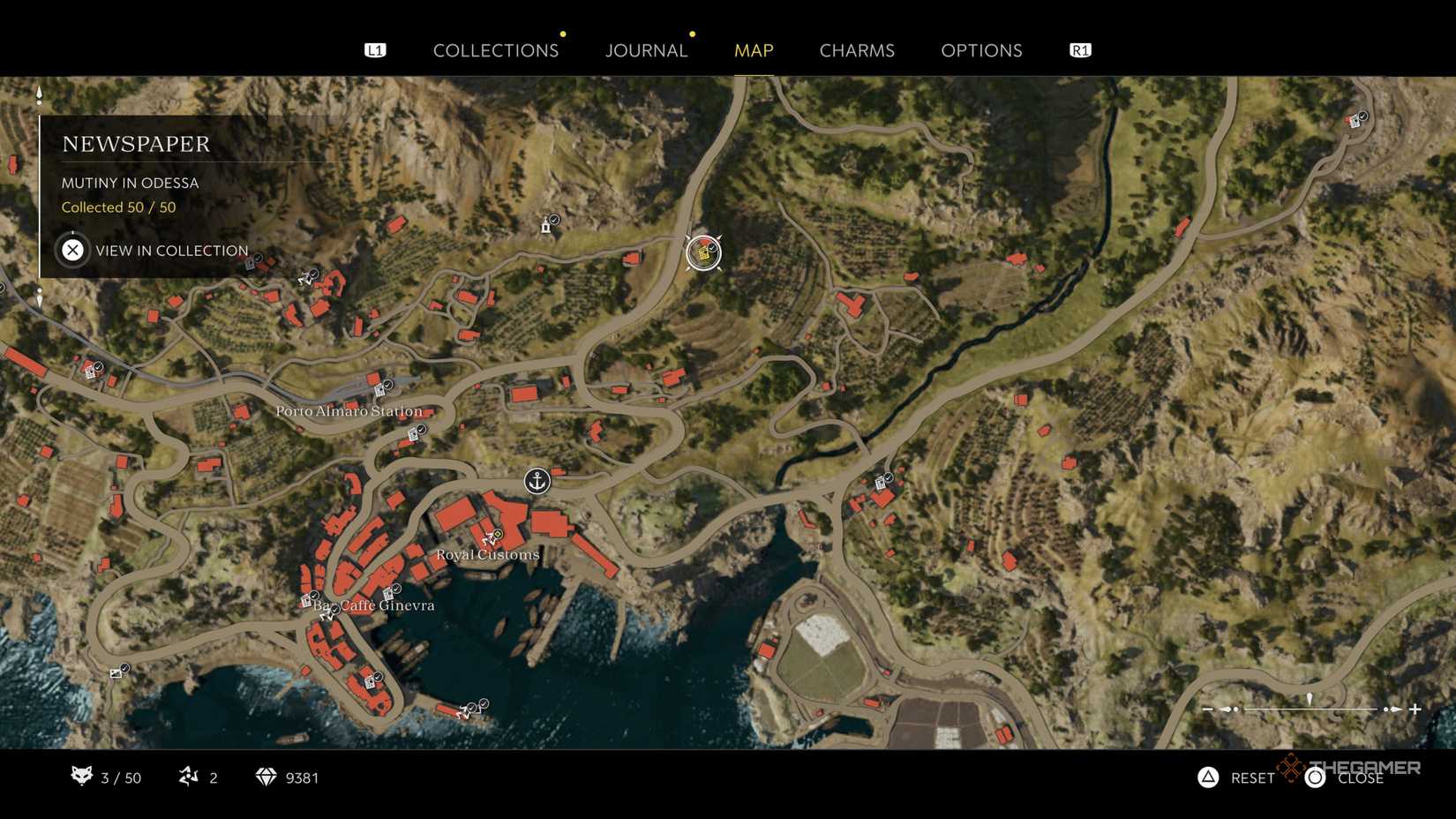Screen dimensions: 1456x819
Task: Select the highlighted newspaper marker on the map
Action: click(703, 253)
